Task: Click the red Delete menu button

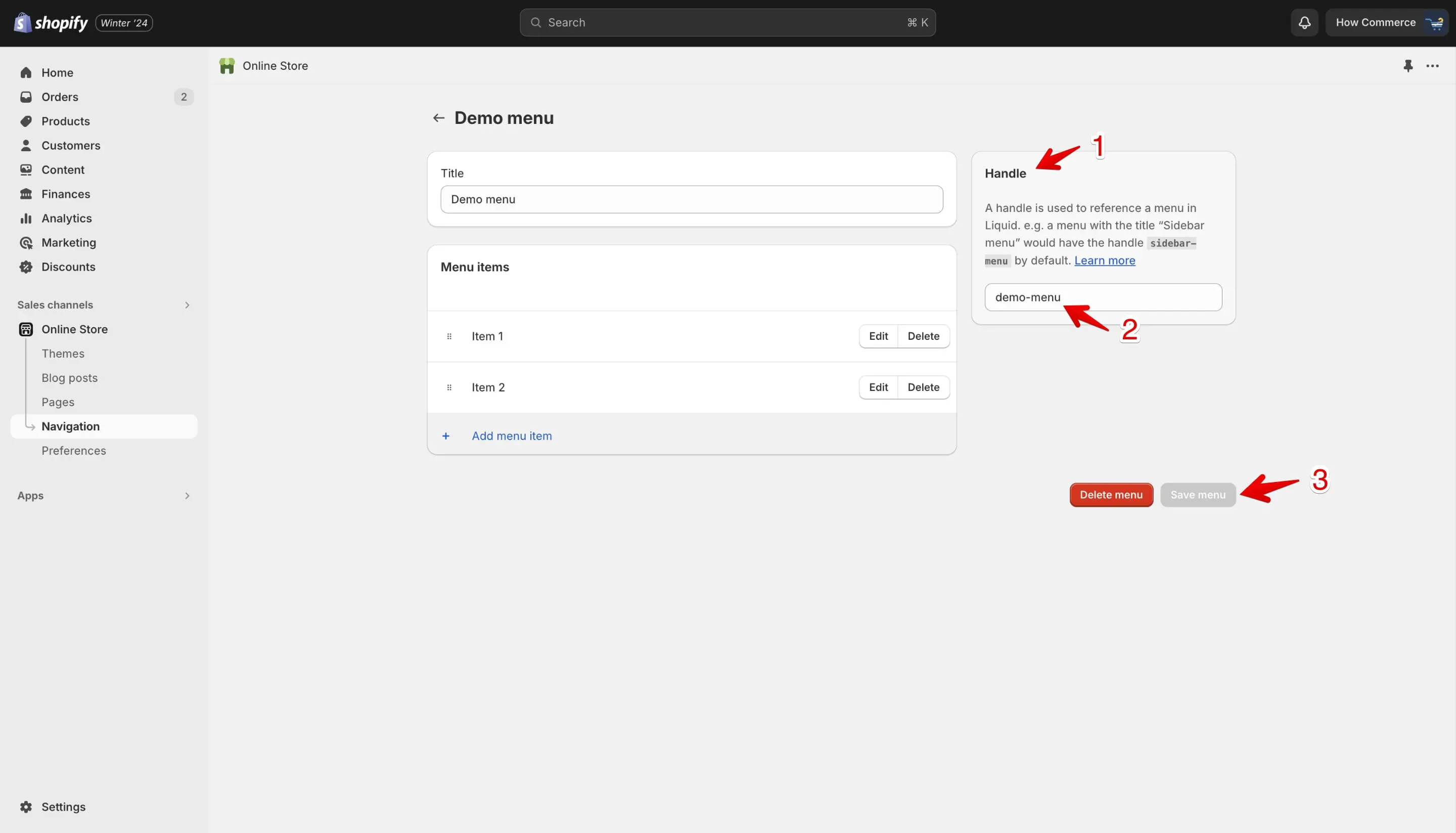Action: pos(1111,495)
